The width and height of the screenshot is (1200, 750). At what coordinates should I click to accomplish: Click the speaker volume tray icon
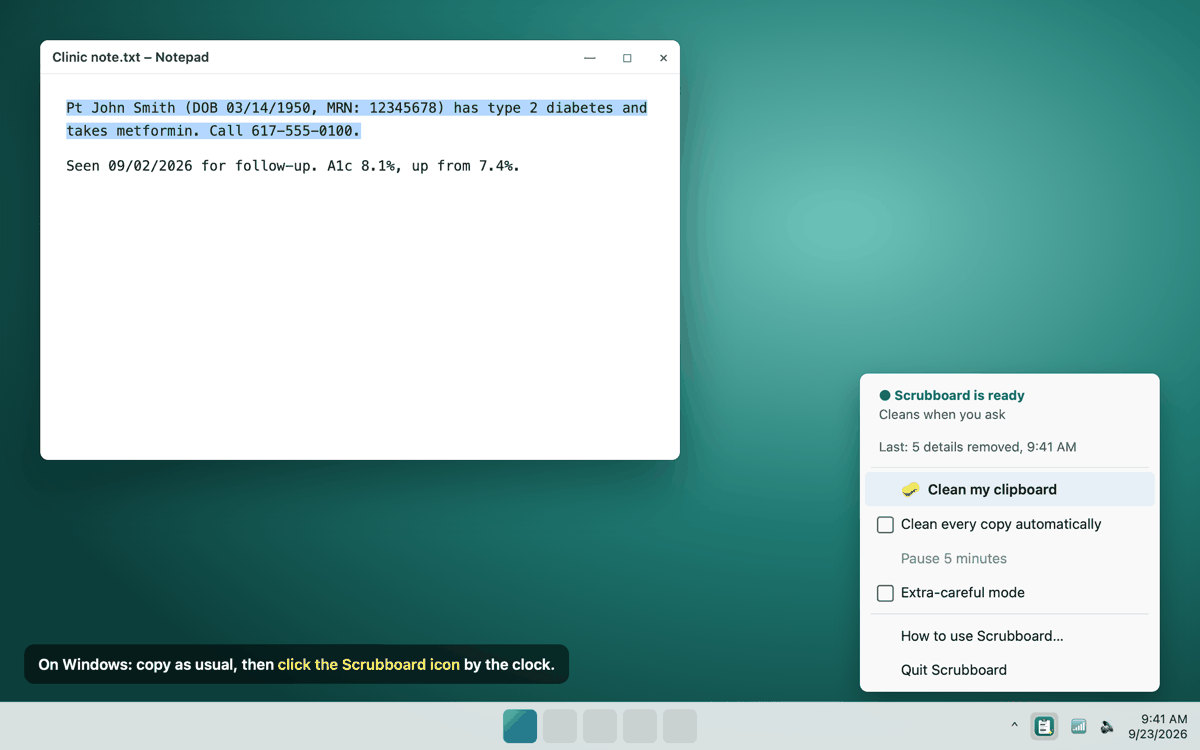tap(1107, 726)
